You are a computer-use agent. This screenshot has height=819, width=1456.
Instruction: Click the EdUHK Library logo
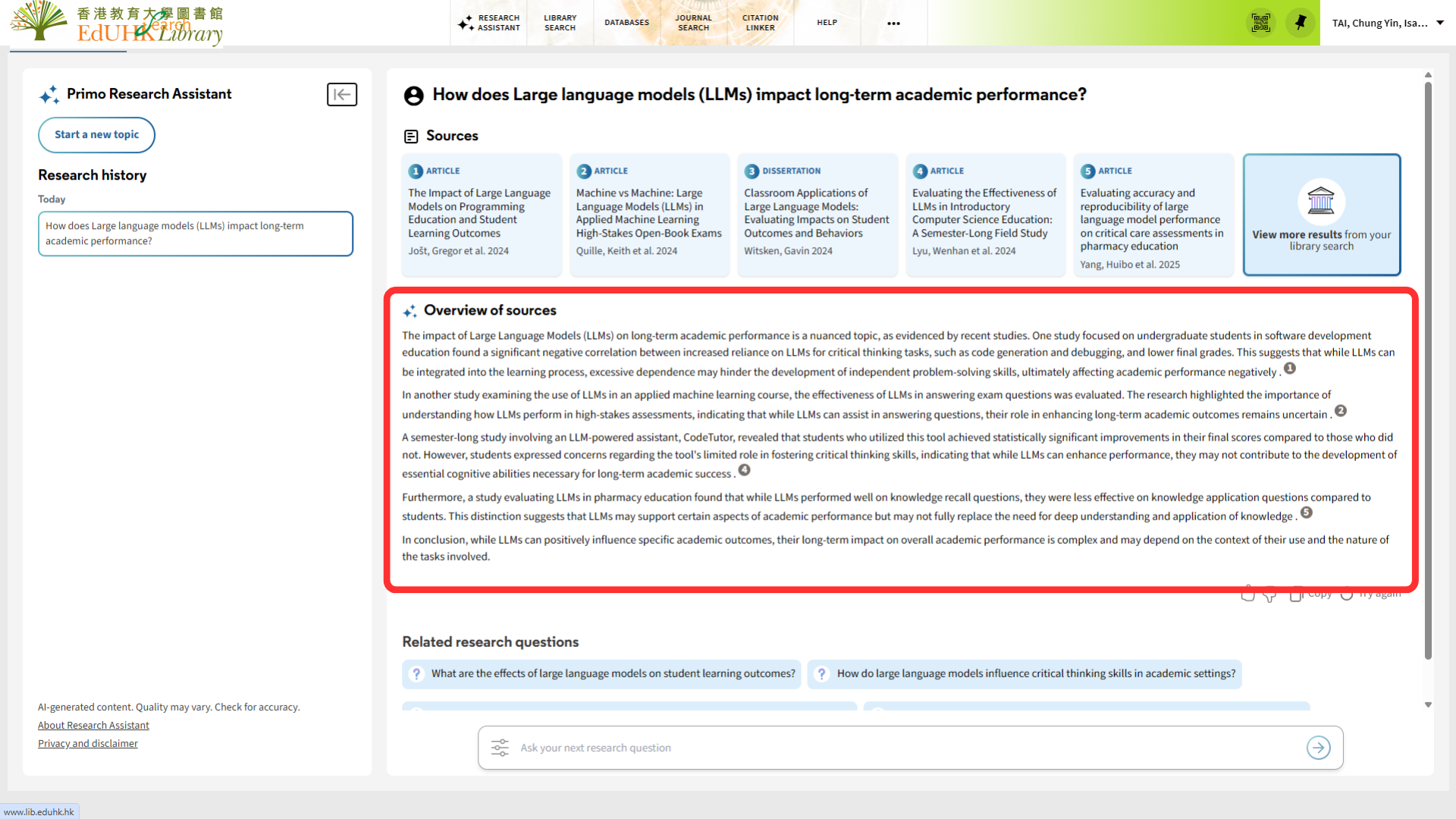[x=117, y=23]
